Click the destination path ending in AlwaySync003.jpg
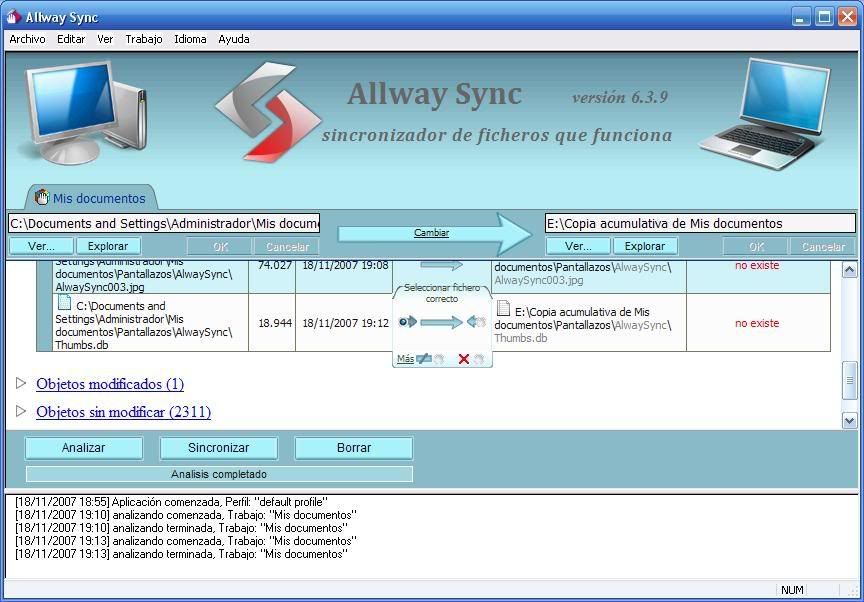The image size is (864, 602). point(582,274)
